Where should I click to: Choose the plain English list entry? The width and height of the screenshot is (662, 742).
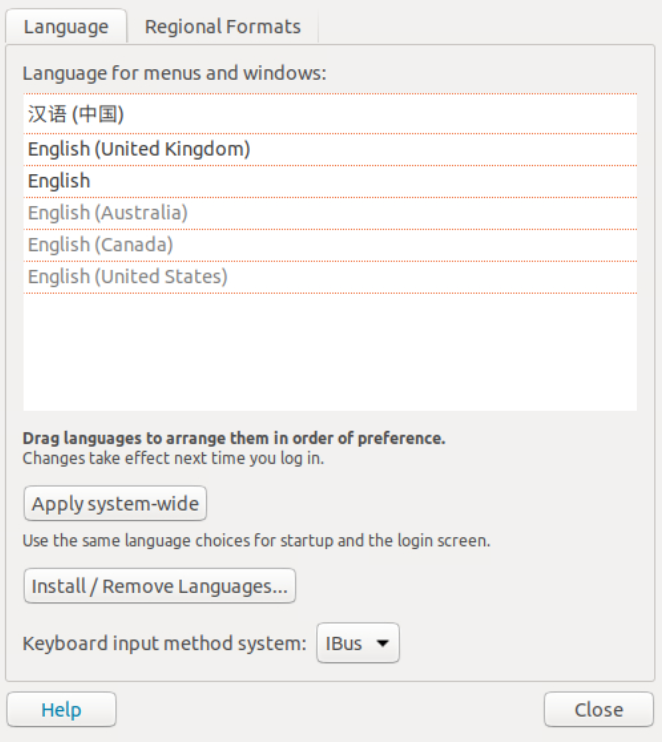pyautogui.click(x=59, y=181)
